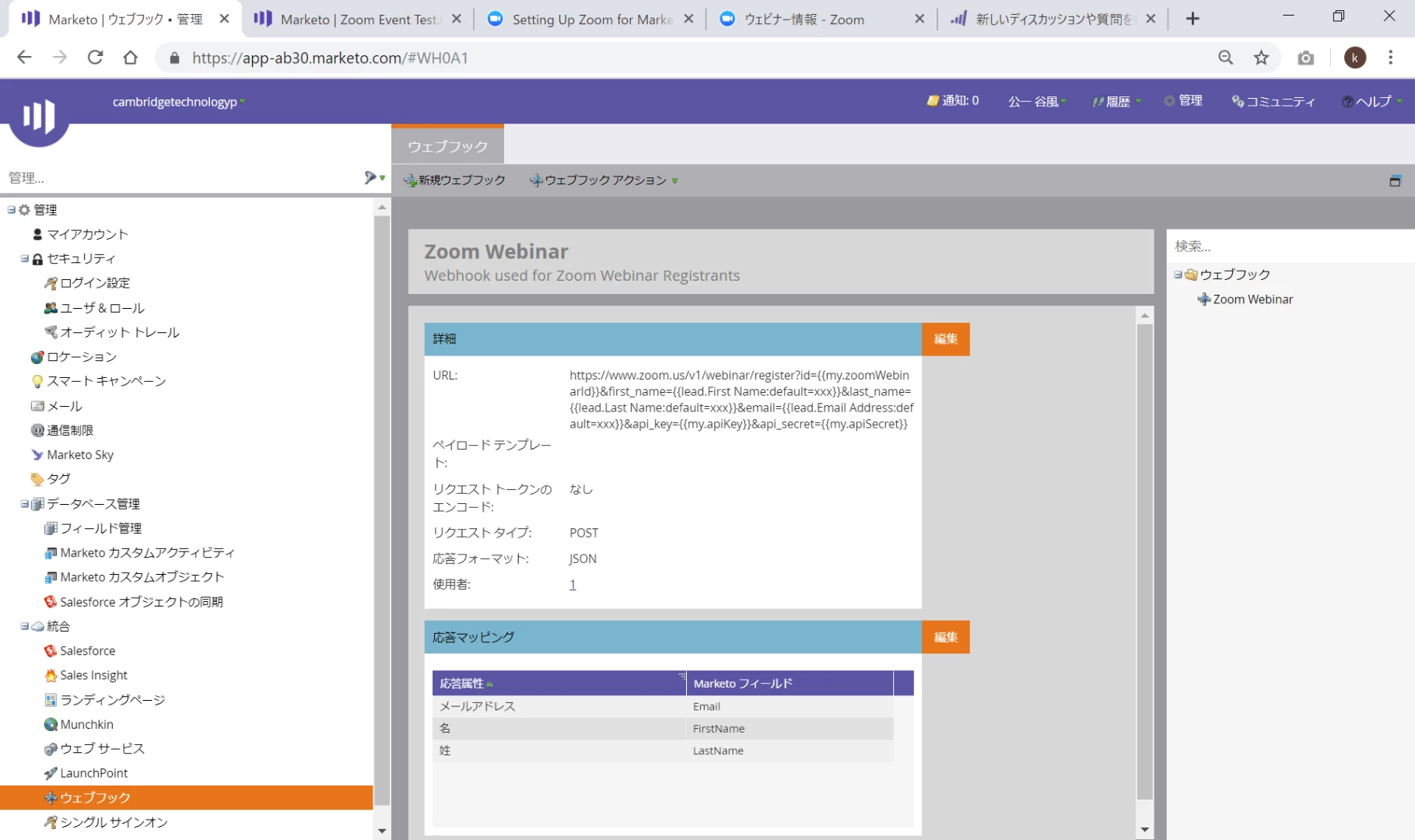Click the Marketo logo in header

click(38, 116)
